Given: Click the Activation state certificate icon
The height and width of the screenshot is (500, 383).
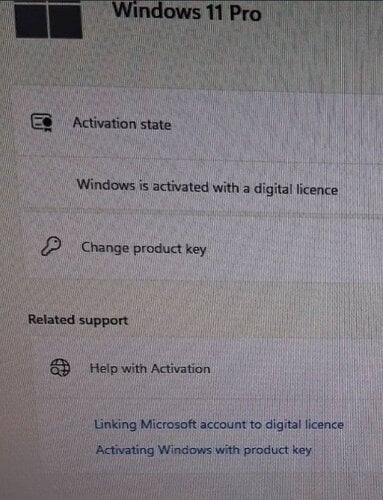Looking at the screenshot, I should tap(42, 122).
